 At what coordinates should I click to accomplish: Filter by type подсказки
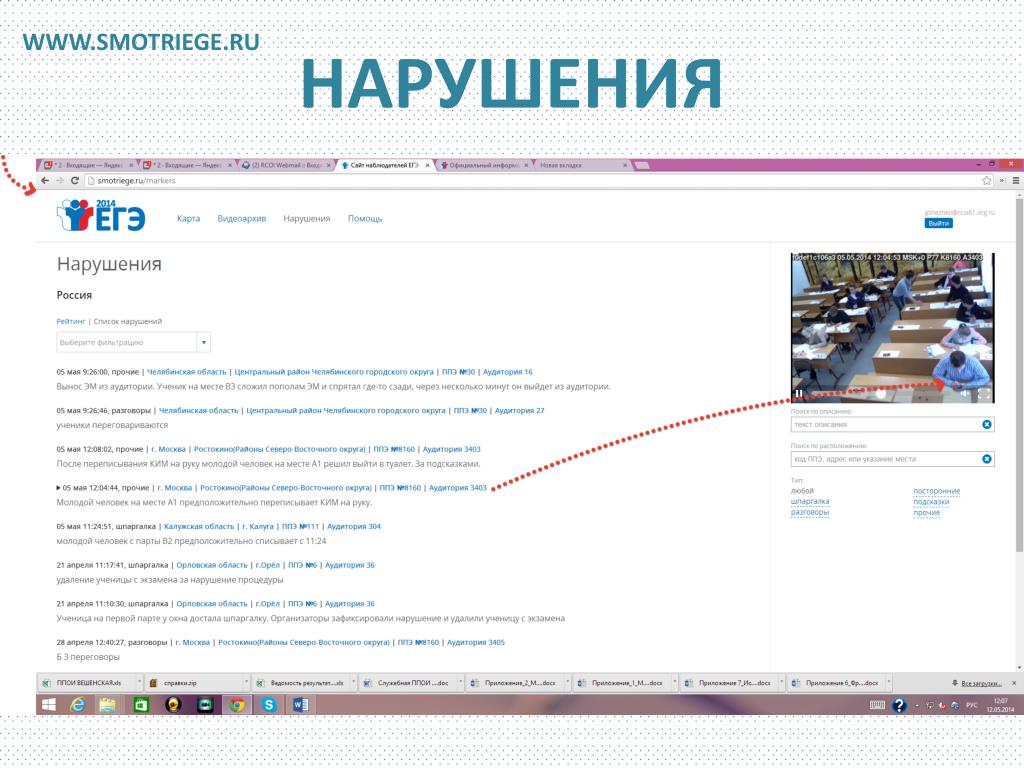(931, 502)
